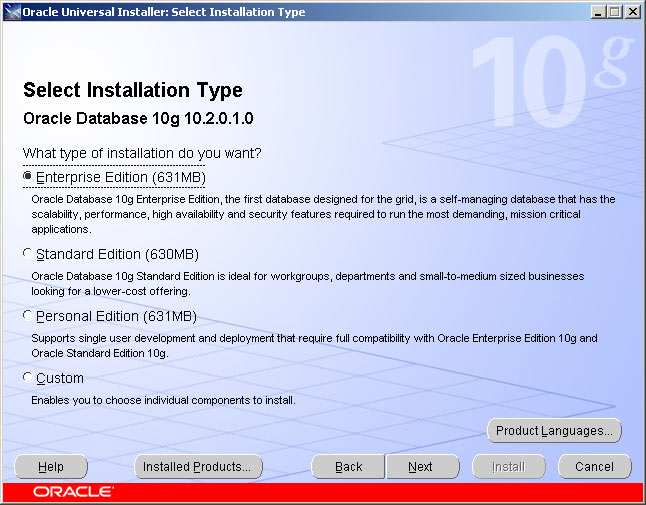
Task: Click the ORACLE logo in red footer
Action: [73, 492]
